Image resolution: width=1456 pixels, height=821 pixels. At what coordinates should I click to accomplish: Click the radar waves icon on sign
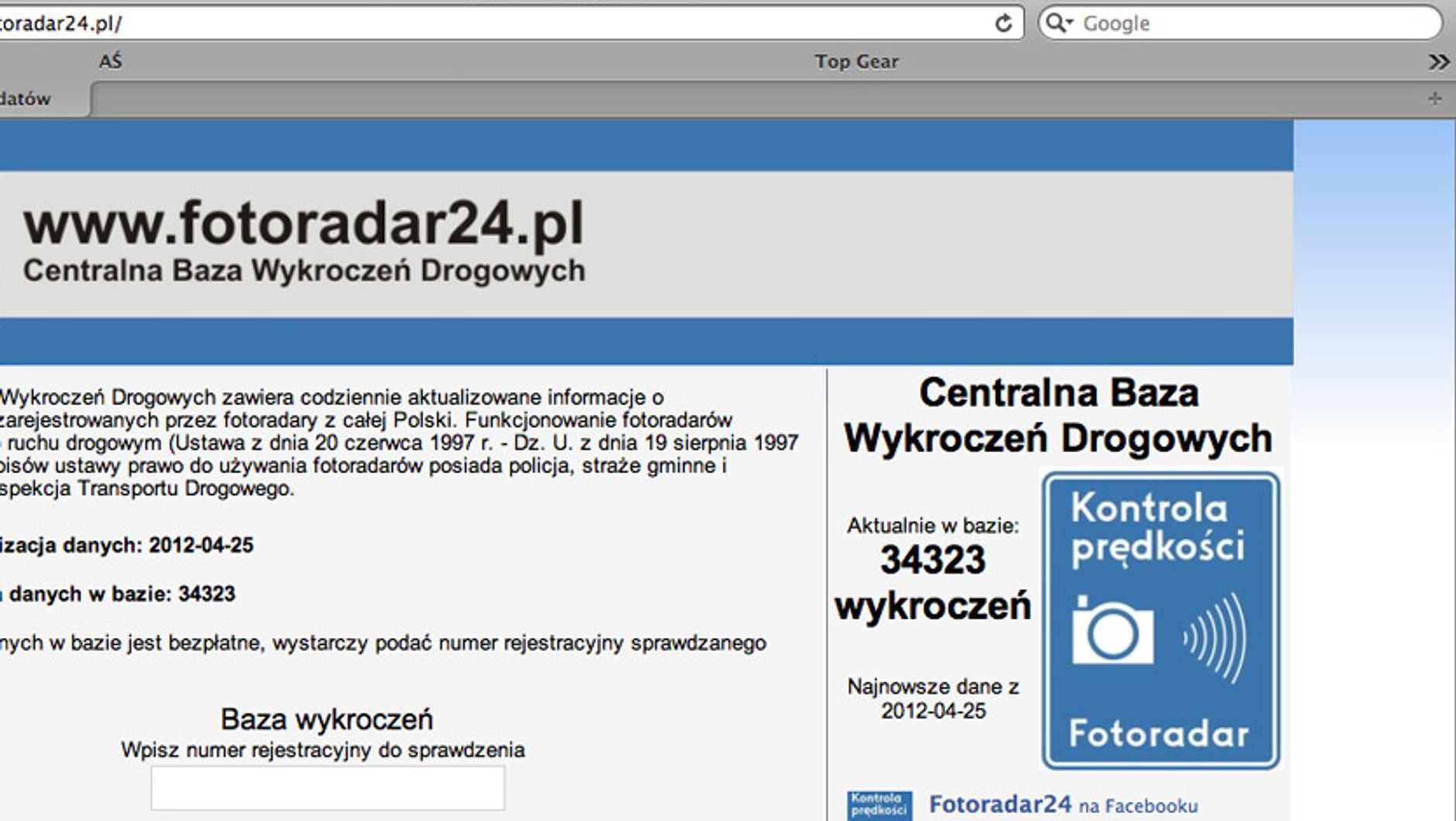[1216, 638]
